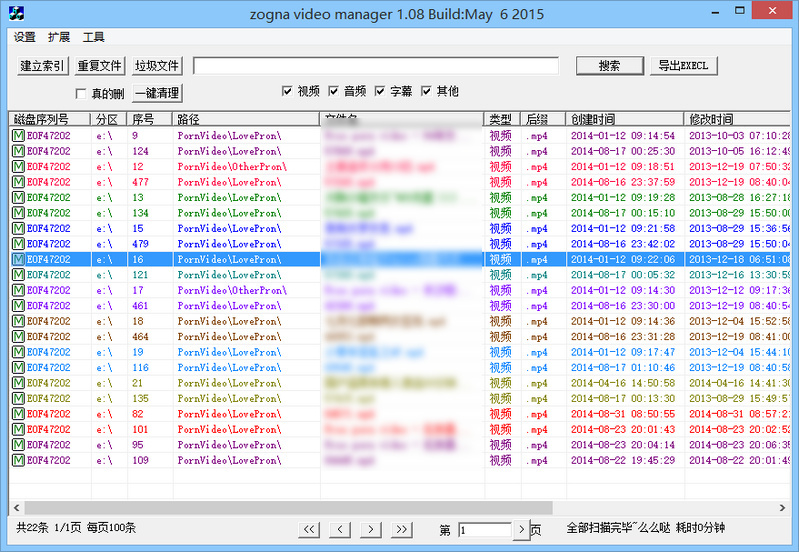Click the 导出EXECL button
Screen dimensions: 799x552
pos(683,66)
